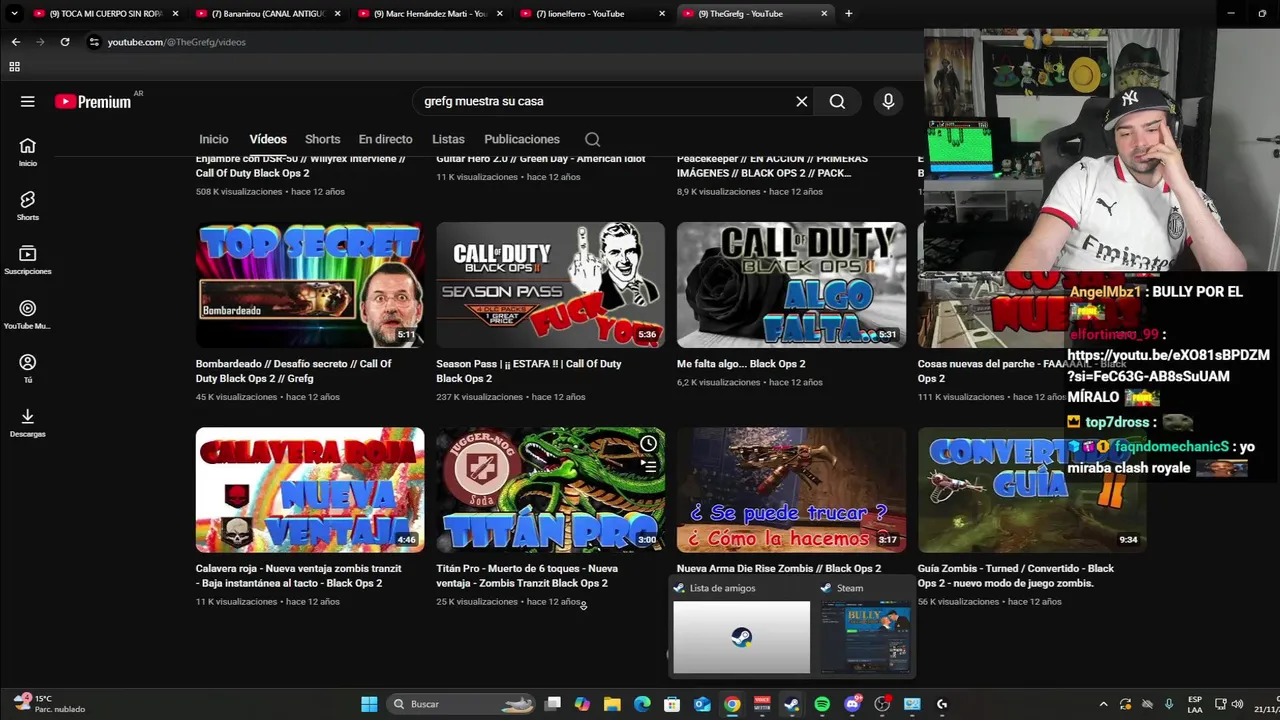The image size is (1280, 720).
Task: Open a new browser tab
Action: (848, 13)
